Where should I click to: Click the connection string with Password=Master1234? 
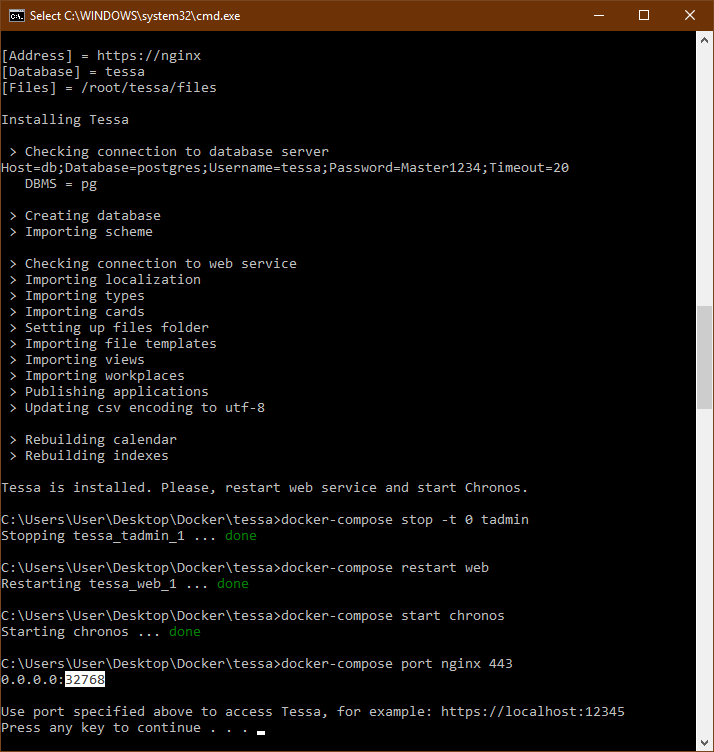pos(285,167)
